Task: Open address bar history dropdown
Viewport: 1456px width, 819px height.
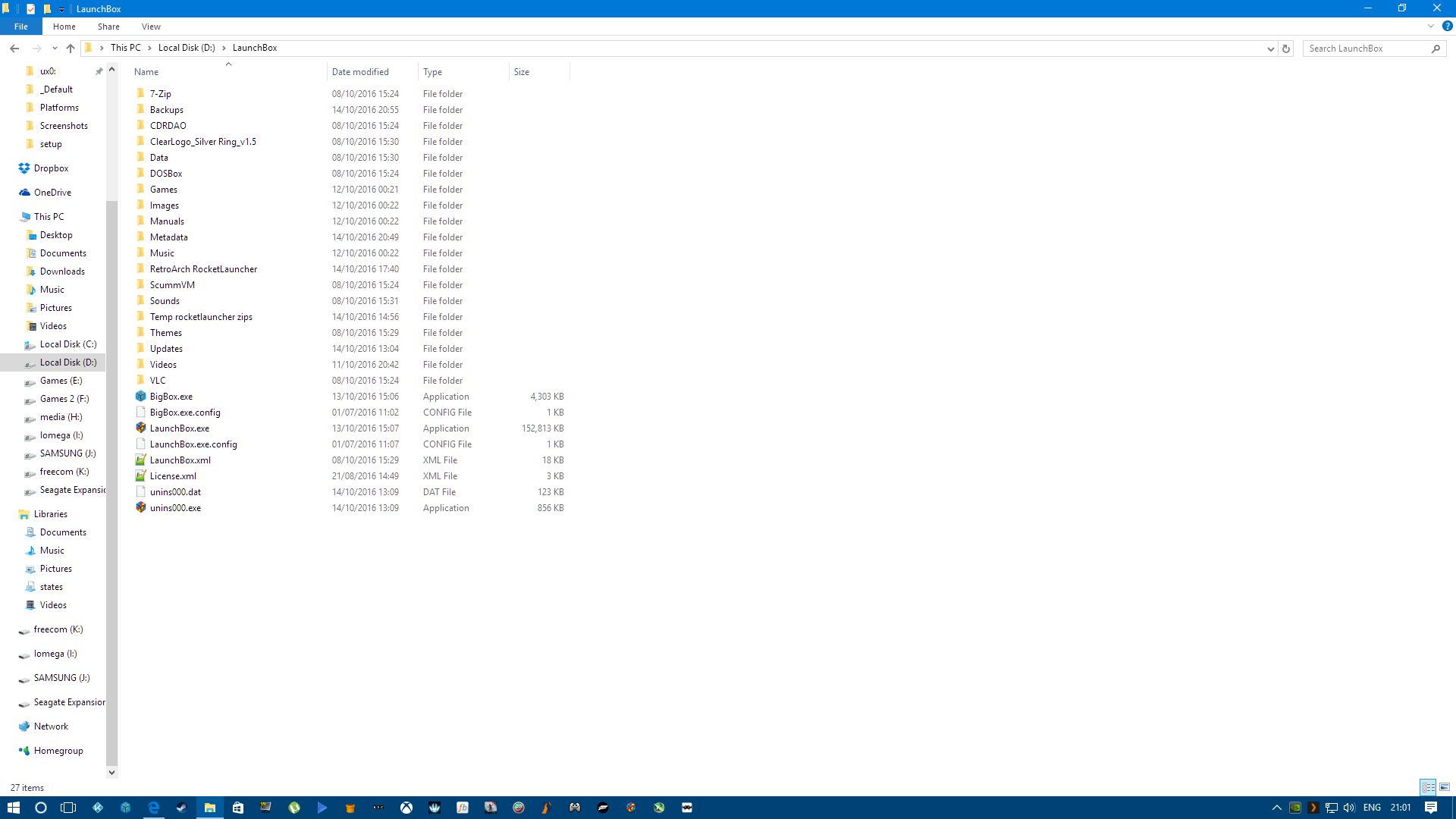Action: point(1271,49)
